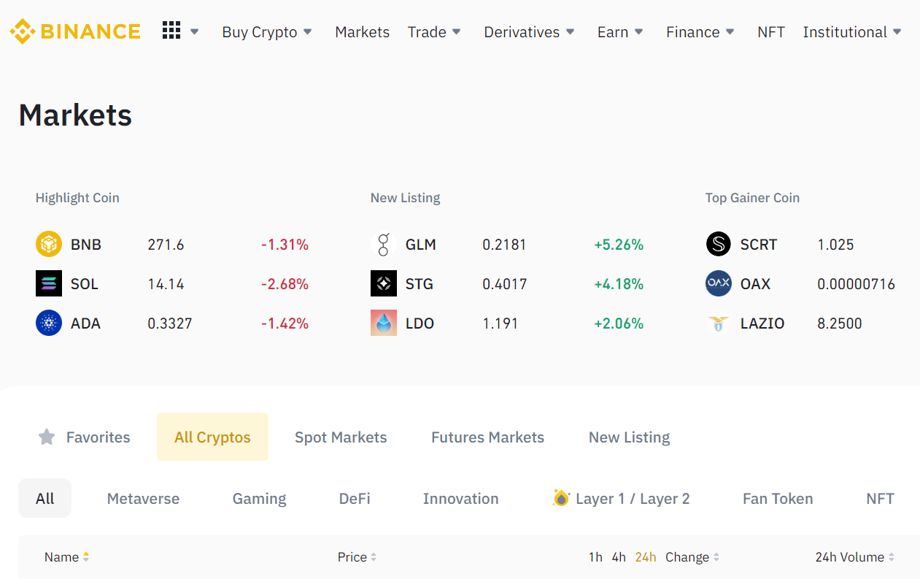Image resolution: width=920 pixels, height=581 pixels.
Task: Click the Binance logo
Action: [x=75, y=31]
